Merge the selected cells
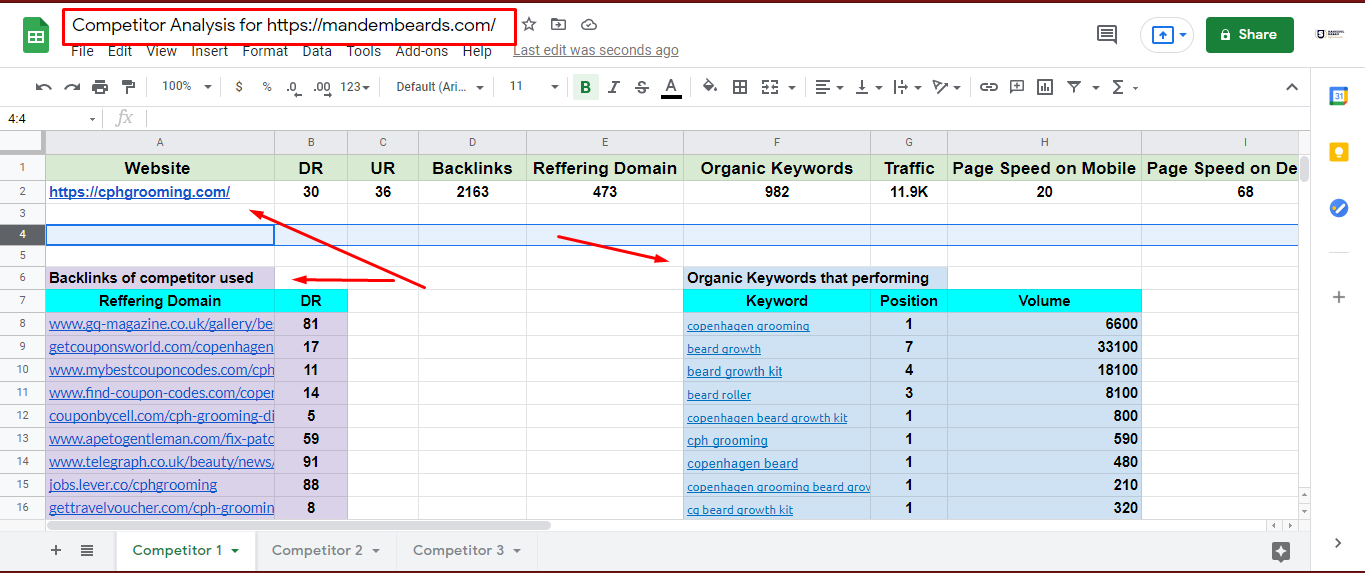Image resolution: width=1365 pixels, height=573 pixels. coord(769,87)
